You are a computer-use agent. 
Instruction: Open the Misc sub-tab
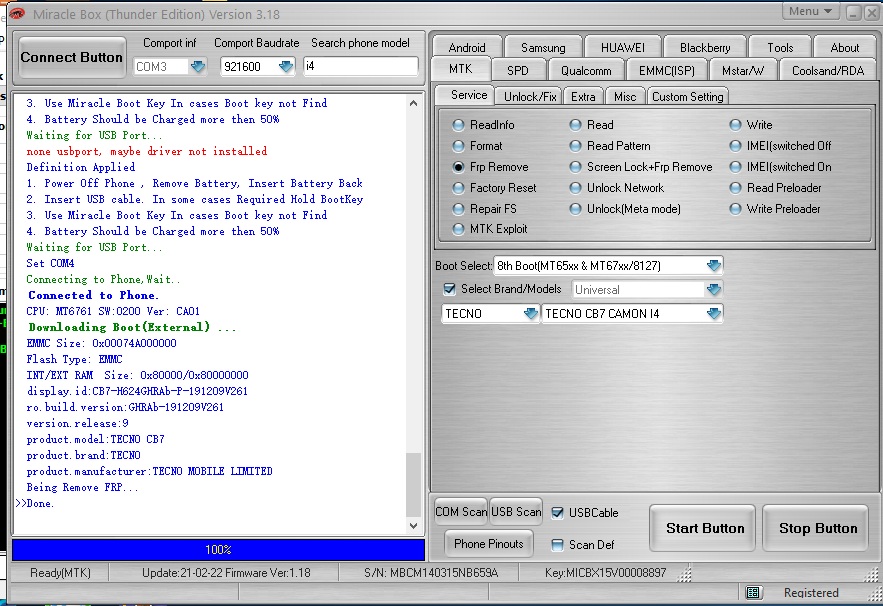[625, 97]
